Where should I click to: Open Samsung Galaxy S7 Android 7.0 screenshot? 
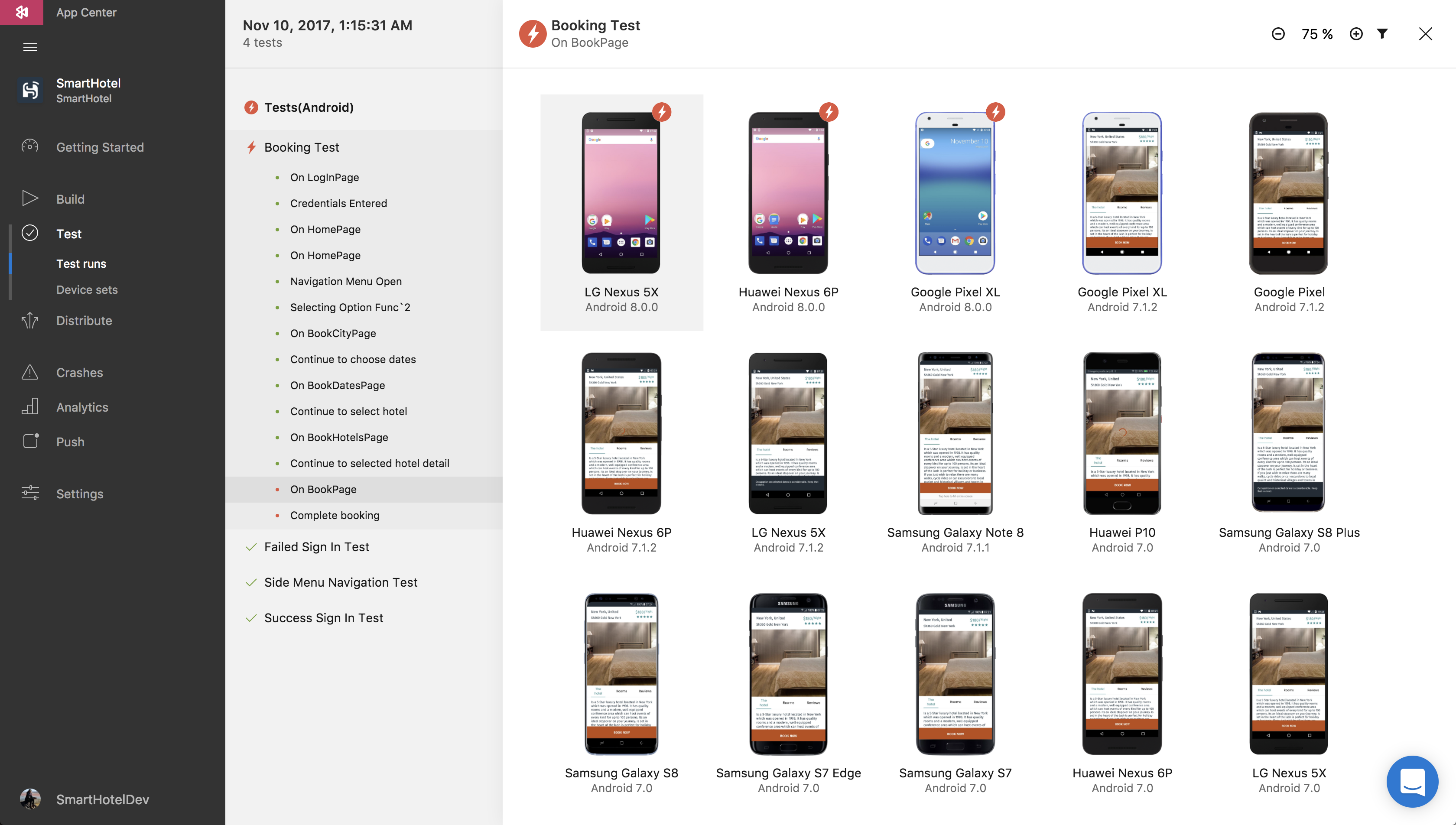(x=955, y=674)
